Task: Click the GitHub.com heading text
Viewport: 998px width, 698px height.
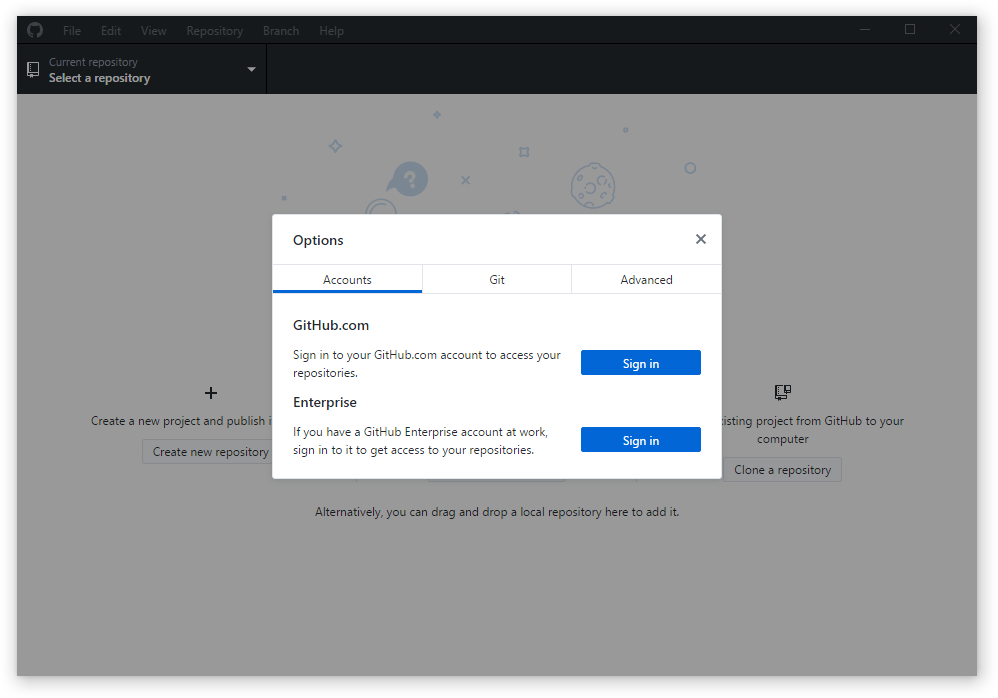Action: [x=331, y=325]
